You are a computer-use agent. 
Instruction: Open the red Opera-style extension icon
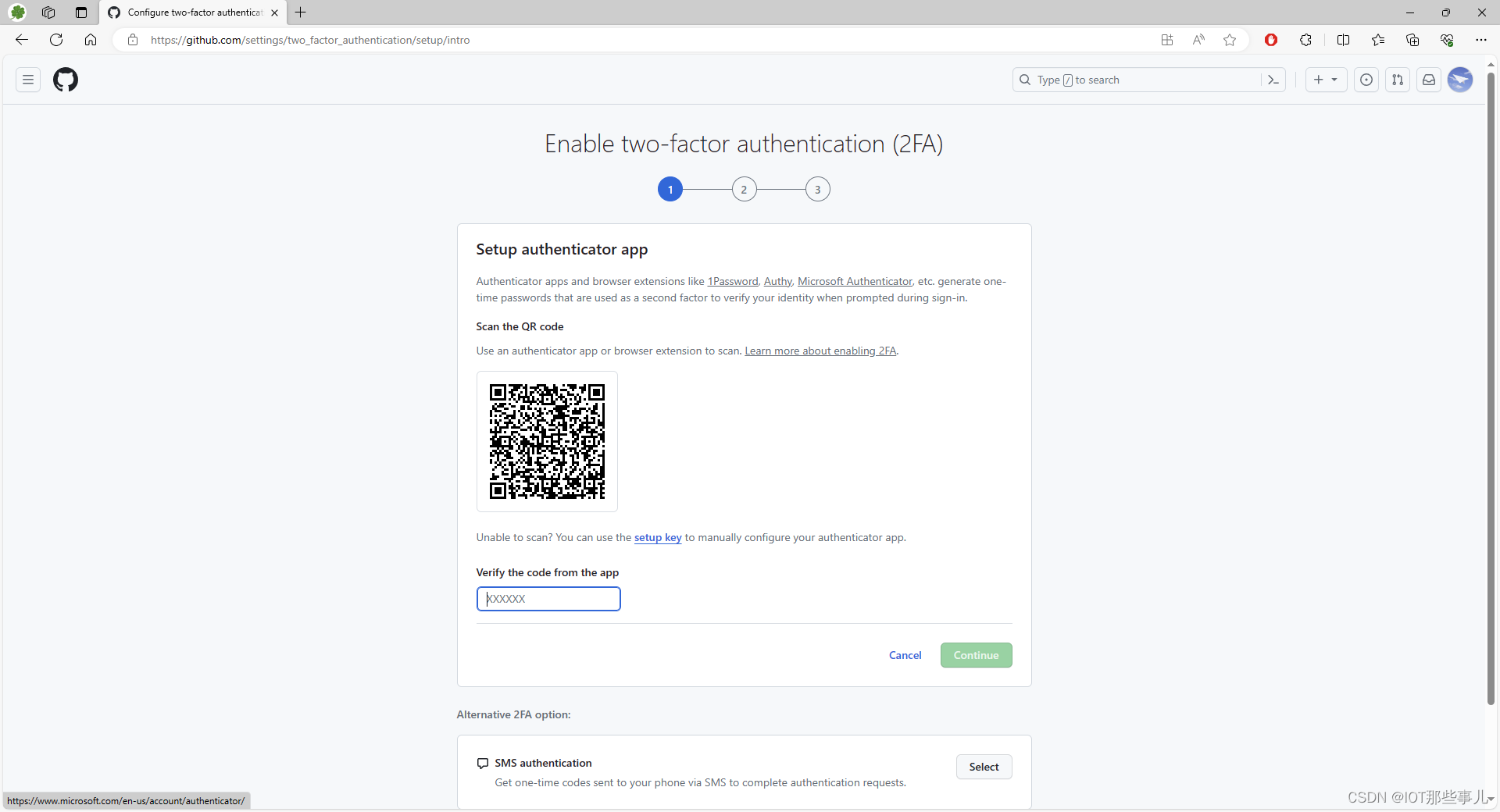tap(1271, 40)
